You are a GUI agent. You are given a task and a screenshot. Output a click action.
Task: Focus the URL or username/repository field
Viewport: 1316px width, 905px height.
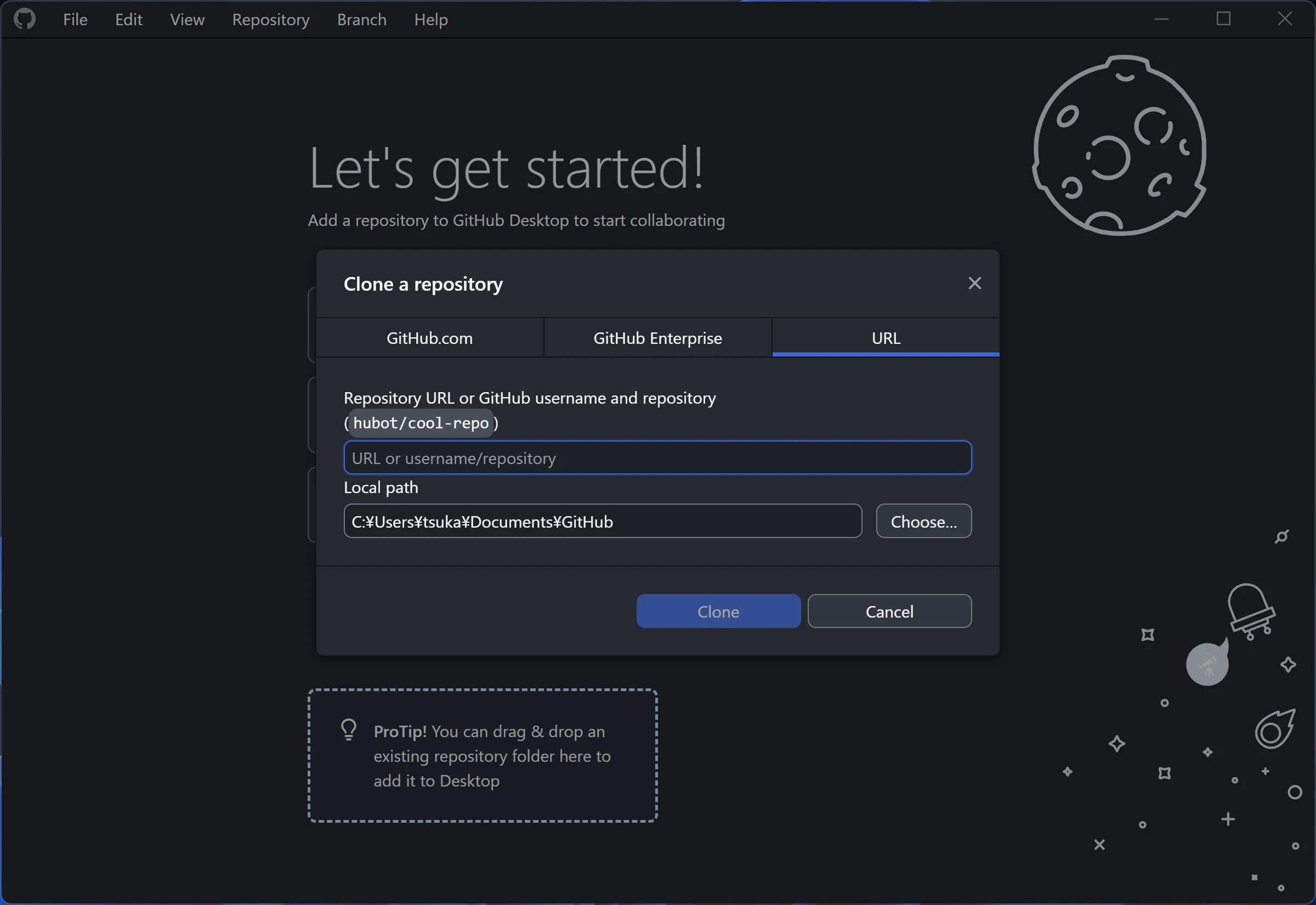pos(657,457)
